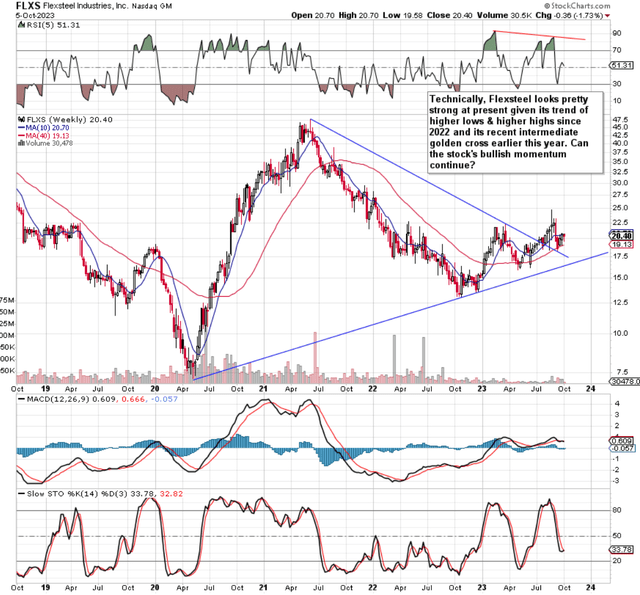640x595 pixels.
Task: Click the small chart icon before RSI(5)
Action: [22, 25]
